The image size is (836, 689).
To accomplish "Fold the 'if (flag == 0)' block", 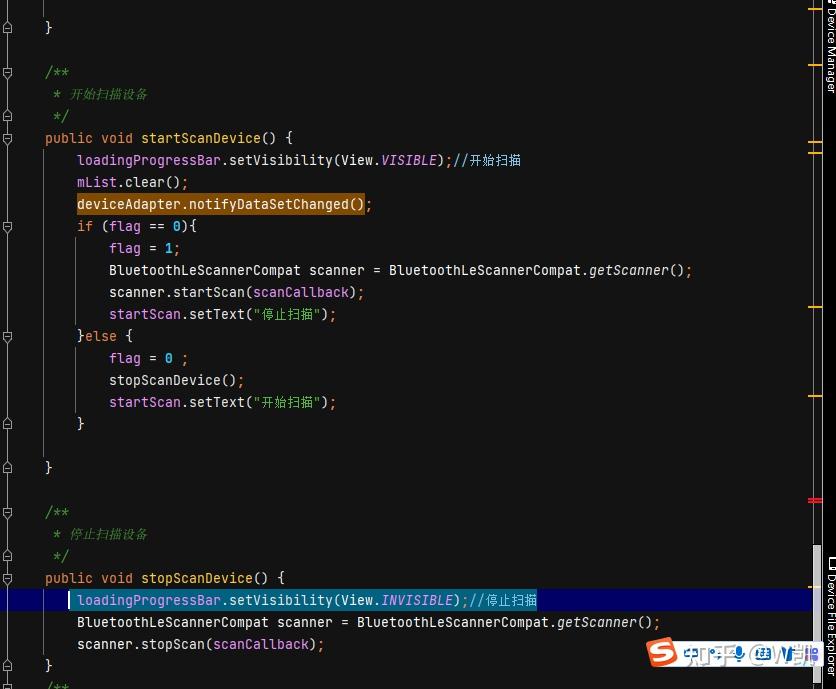I will pos(7,227).
